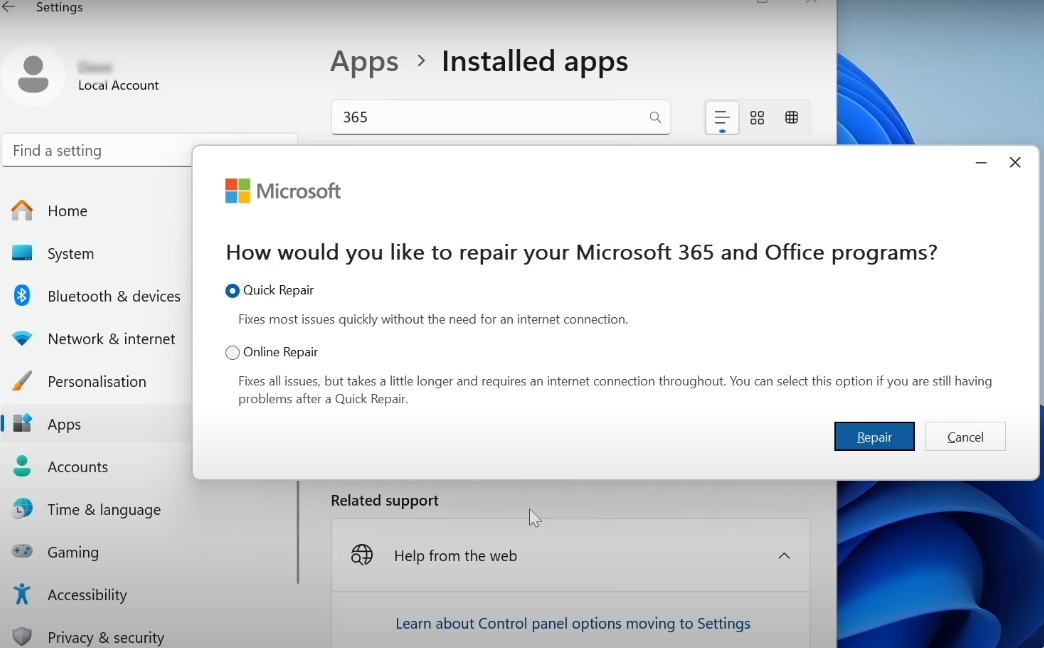
Task: Click the Time & language globe clock icon
Action: 22,509
